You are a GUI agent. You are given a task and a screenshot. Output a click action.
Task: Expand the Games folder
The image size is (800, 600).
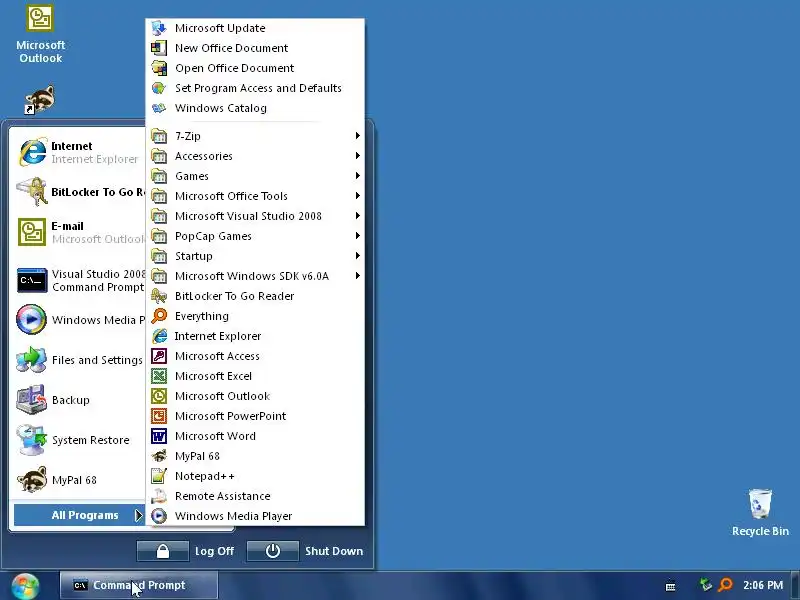tap(255, 176)
